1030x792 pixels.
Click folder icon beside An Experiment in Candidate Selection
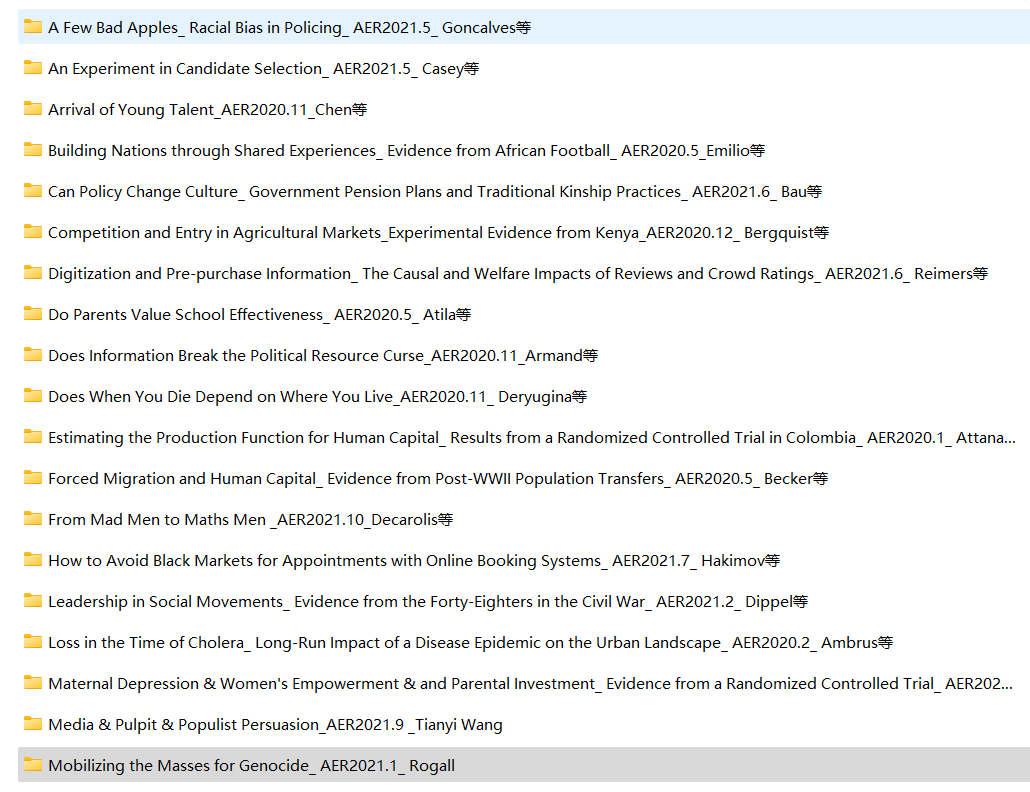(33, 68)
